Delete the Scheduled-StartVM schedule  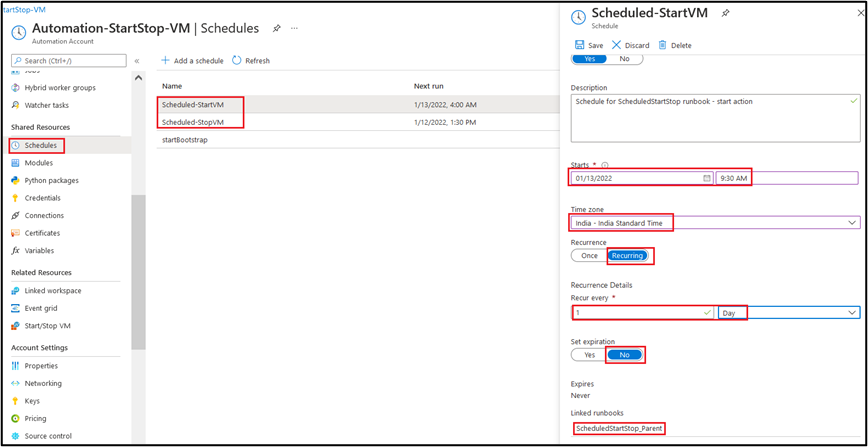[674, 45]
